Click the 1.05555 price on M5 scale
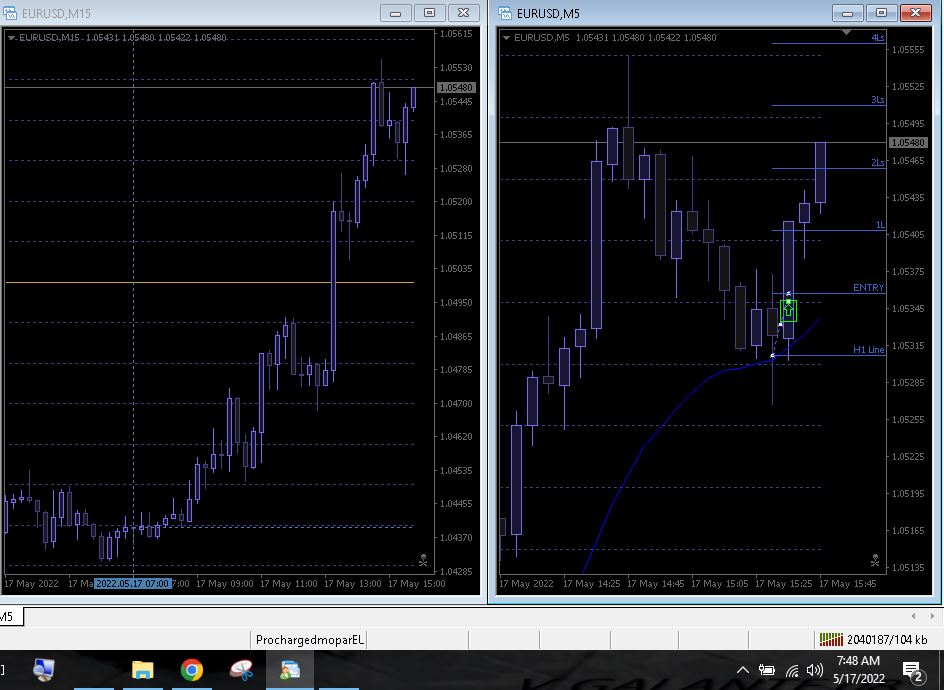The height and width of the screenshot is (690, 944). tap(908, 49)
